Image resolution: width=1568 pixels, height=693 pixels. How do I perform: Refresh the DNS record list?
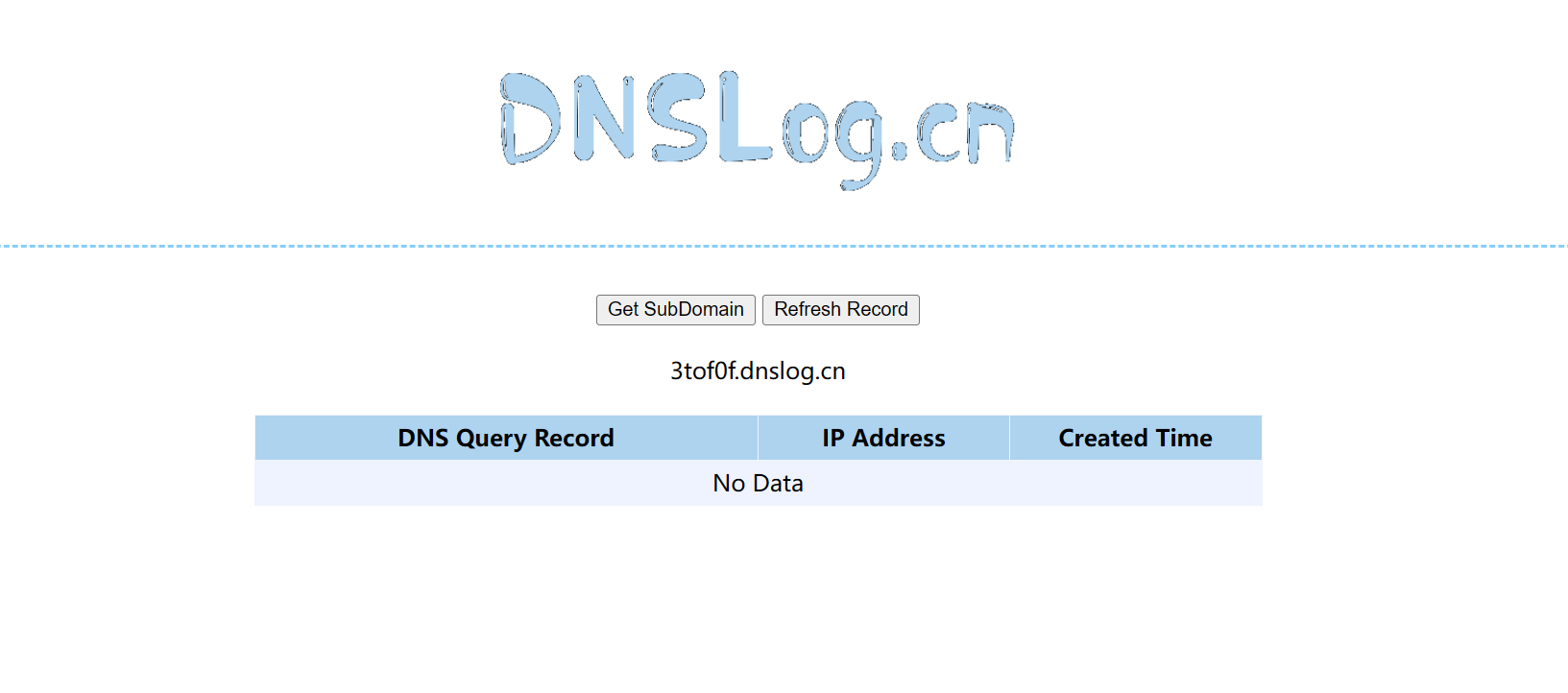pyautogui.click(x=840, y=309)
